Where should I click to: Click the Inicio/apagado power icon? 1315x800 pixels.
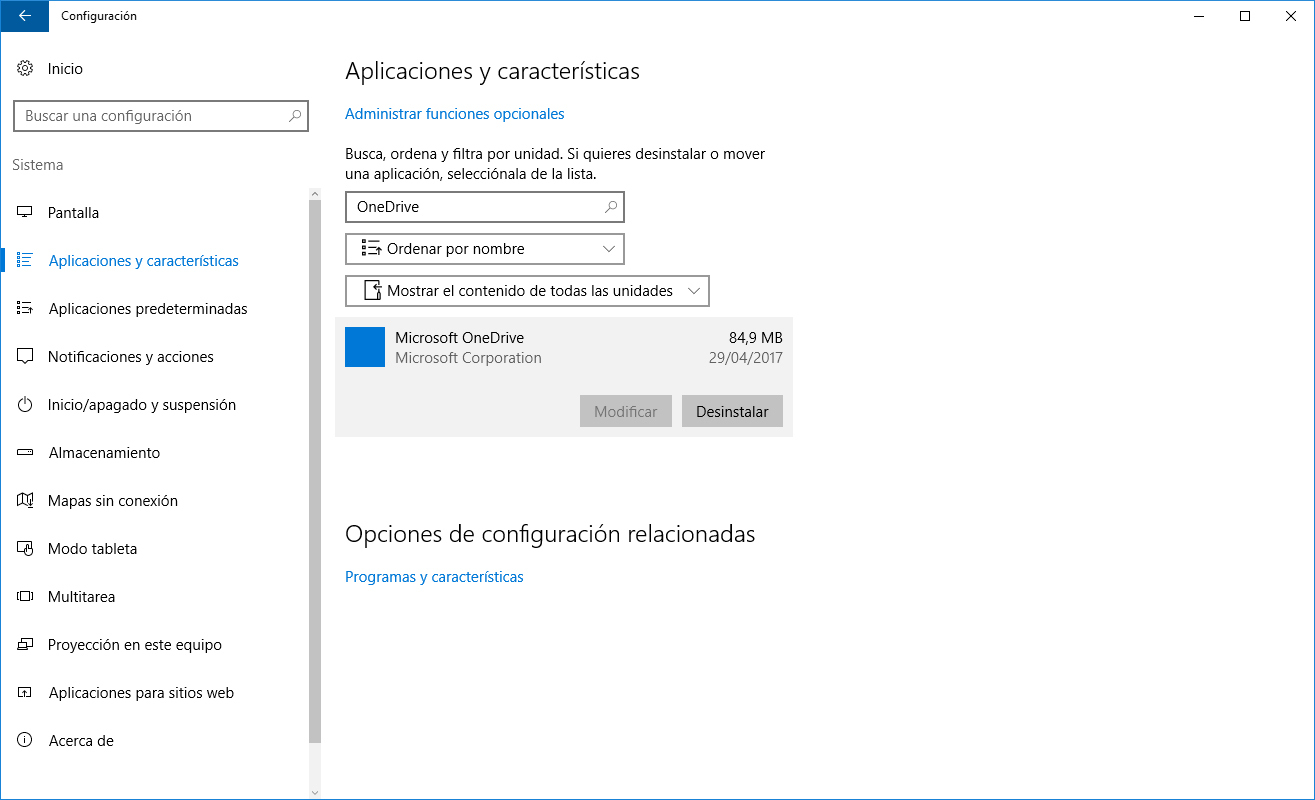coord(25,405)
